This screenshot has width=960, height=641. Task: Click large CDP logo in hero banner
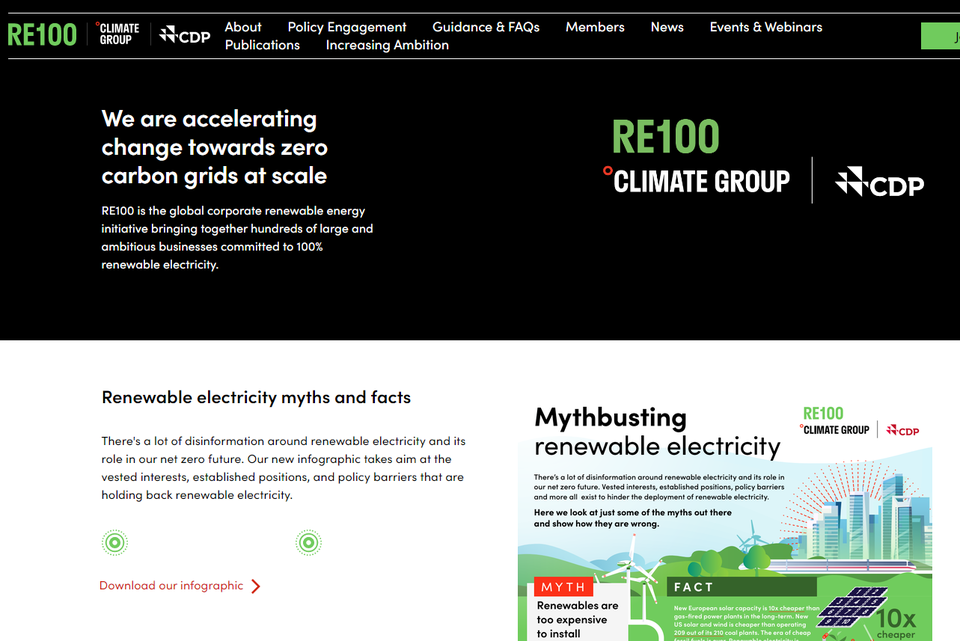[x=879, y=182]
